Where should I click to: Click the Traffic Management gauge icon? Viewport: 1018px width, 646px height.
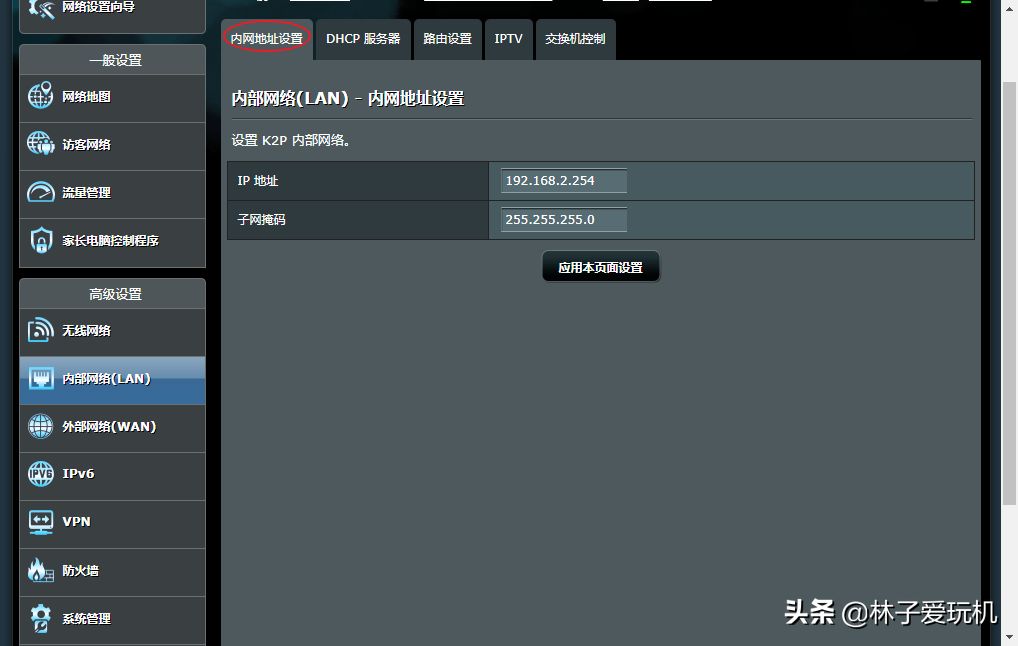pos(41,192)
